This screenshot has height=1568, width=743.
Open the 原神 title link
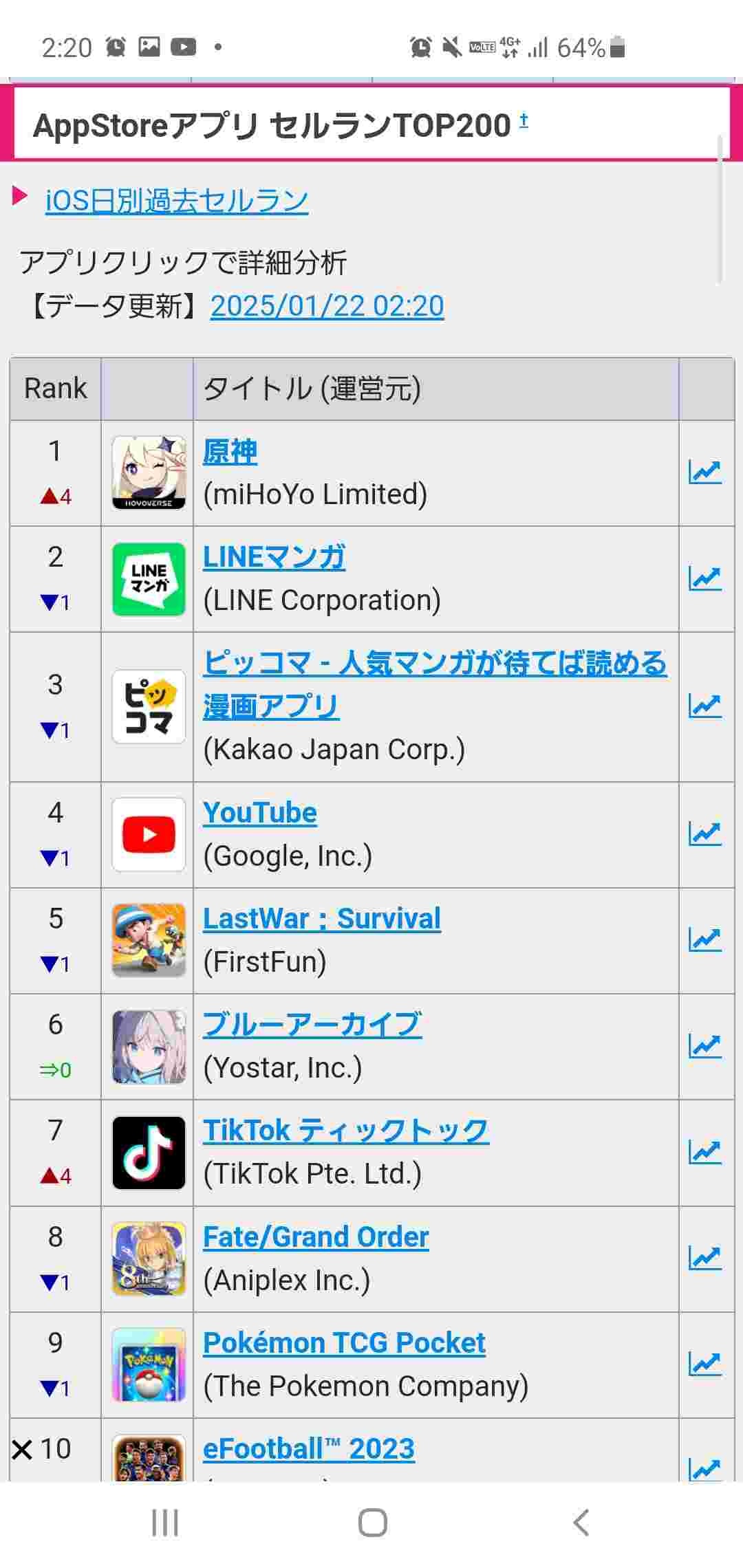230,452
